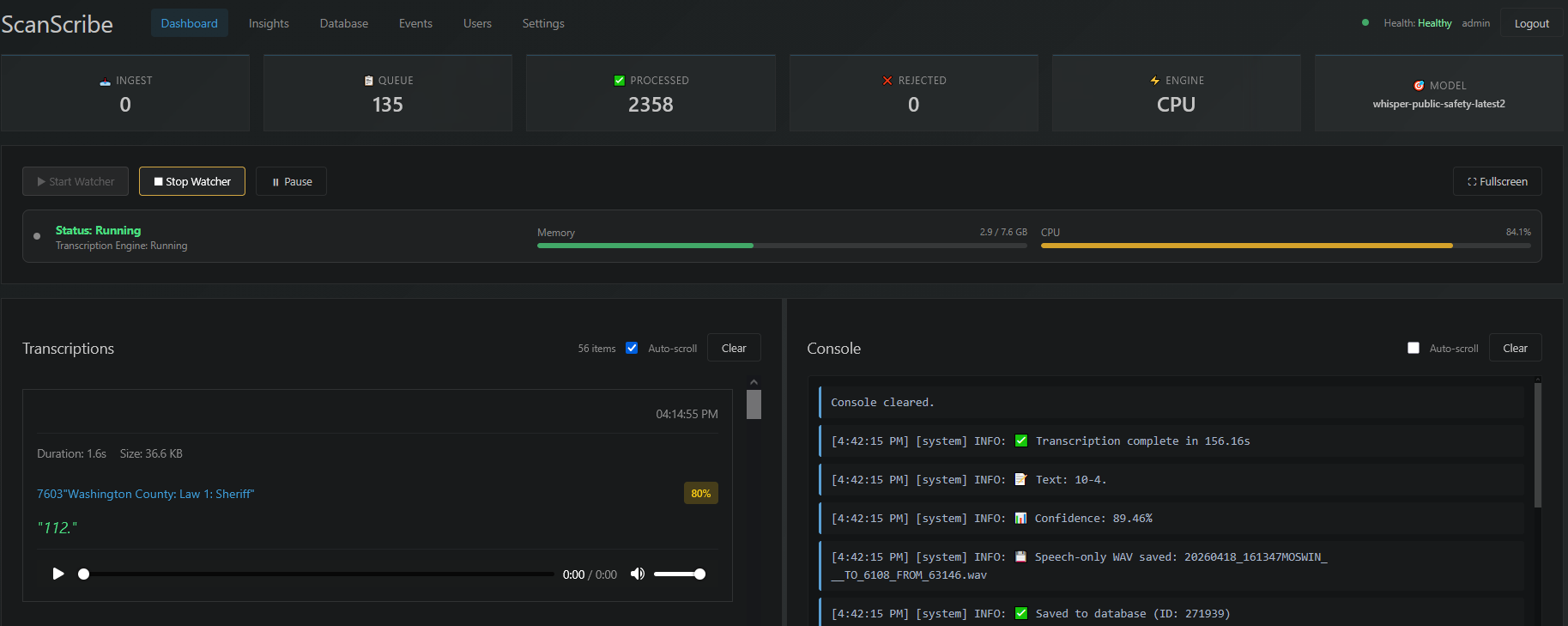This screenshot has height=626, width=1568.
Task: Click the "Text: 10-4." log line
Action: click(x=1171, y=479)
